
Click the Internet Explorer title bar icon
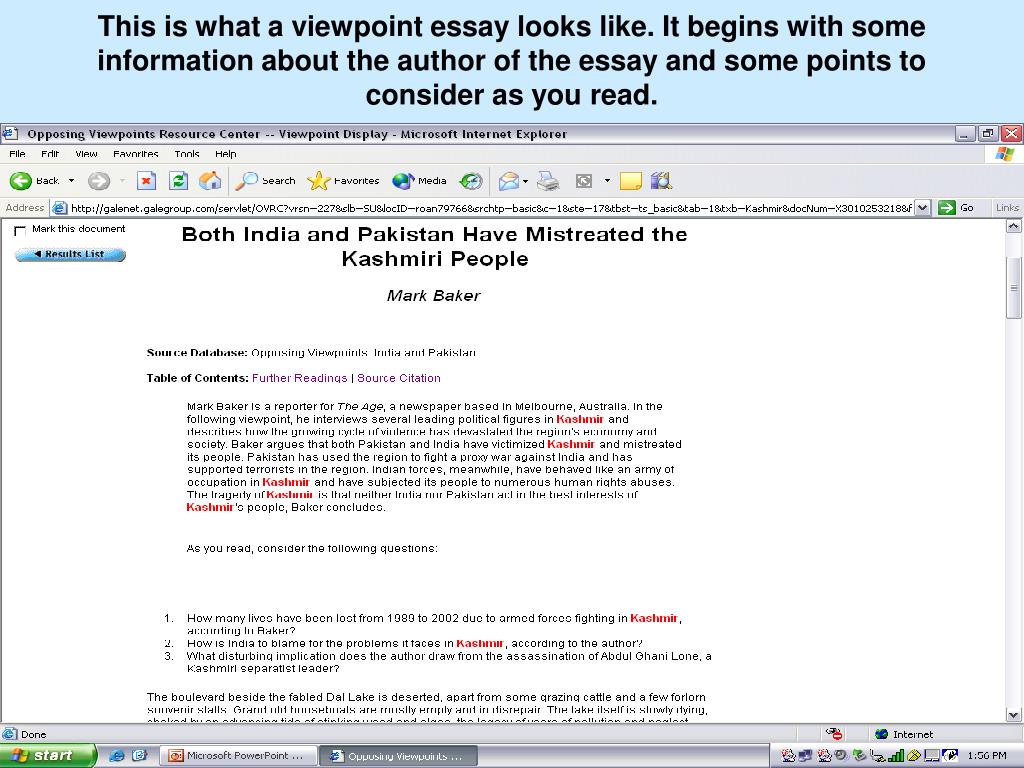pyautogui.click(x=10, y=134)
